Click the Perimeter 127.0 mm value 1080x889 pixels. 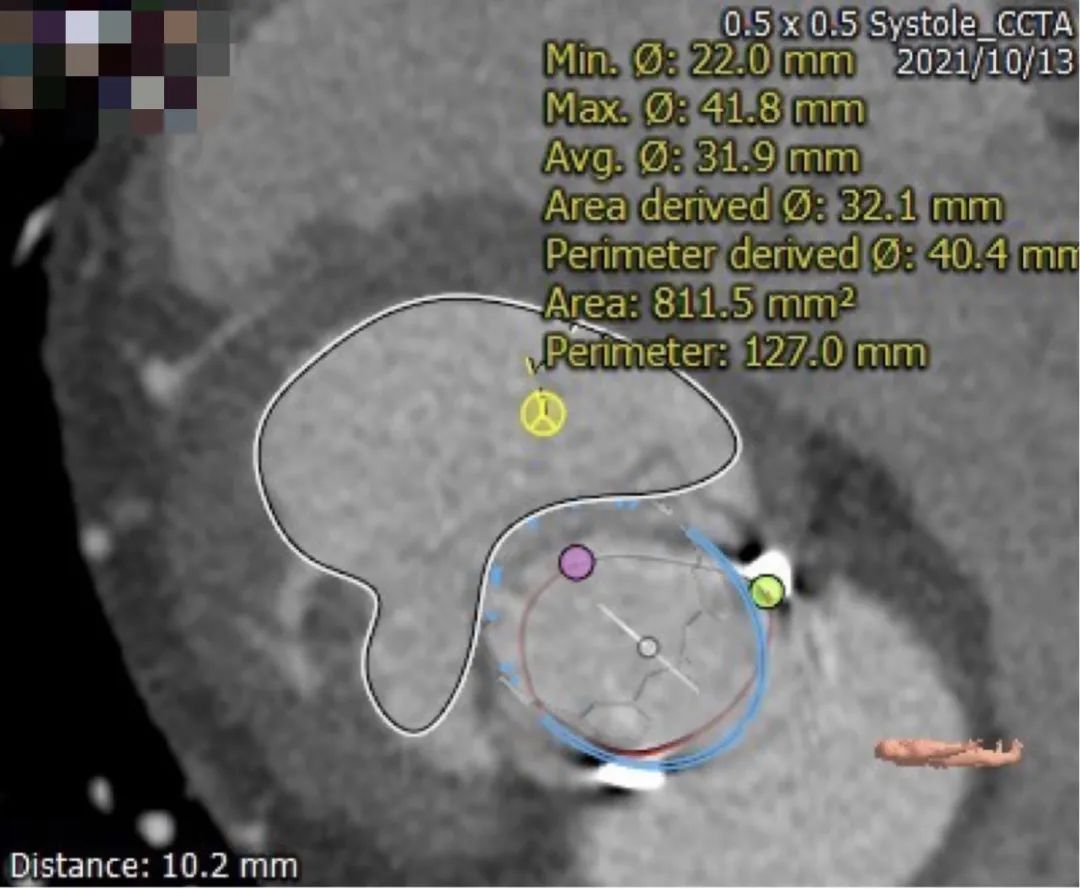[735, 352]
